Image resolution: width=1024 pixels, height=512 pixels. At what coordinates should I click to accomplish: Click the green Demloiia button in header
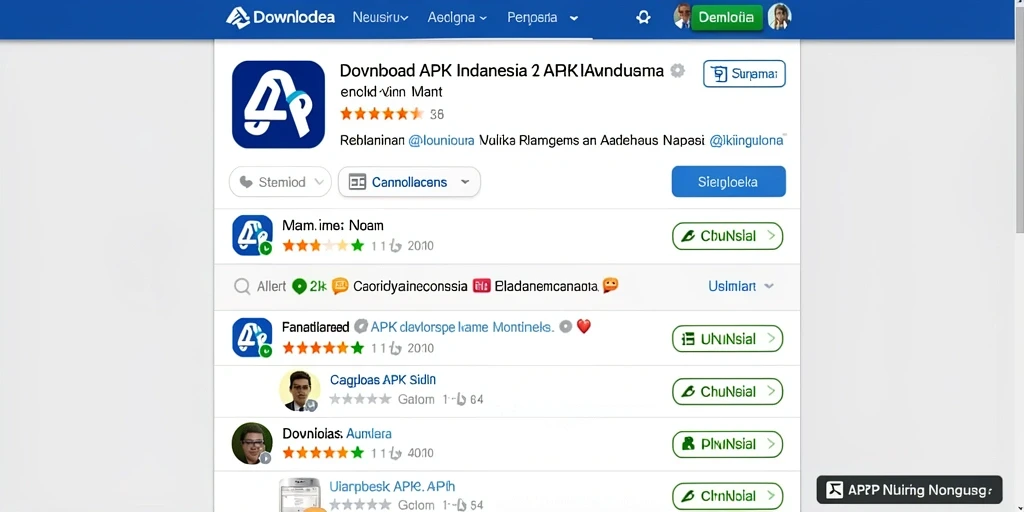click(727, 18)
